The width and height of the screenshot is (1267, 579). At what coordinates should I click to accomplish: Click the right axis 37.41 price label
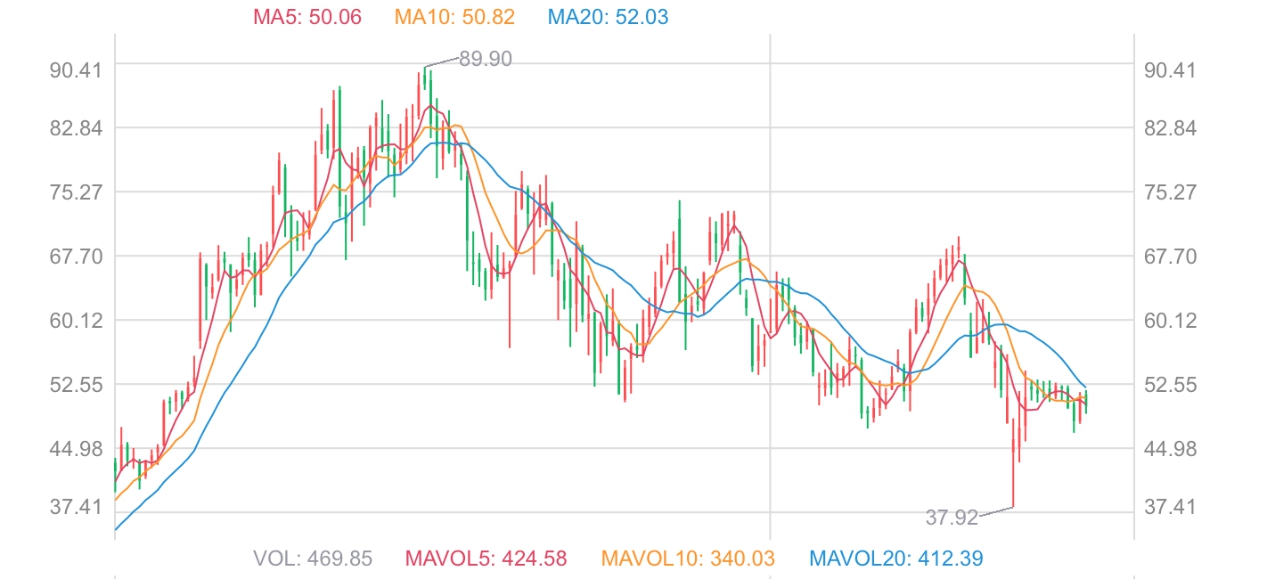tap(1169, 507)
